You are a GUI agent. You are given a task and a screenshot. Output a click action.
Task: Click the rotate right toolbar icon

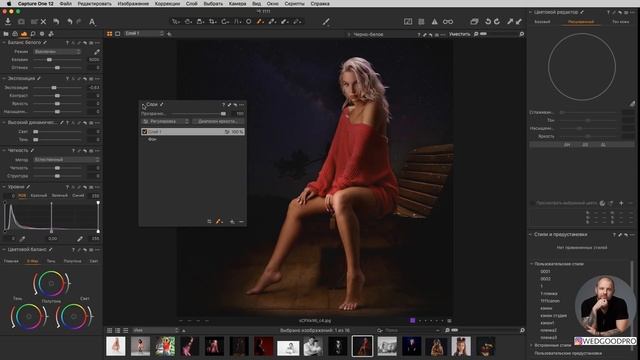tap(497, 22)
